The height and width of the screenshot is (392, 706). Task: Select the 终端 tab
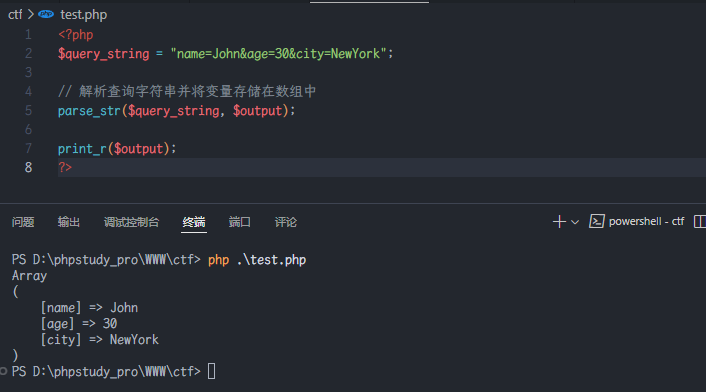(x=194, y=222)
